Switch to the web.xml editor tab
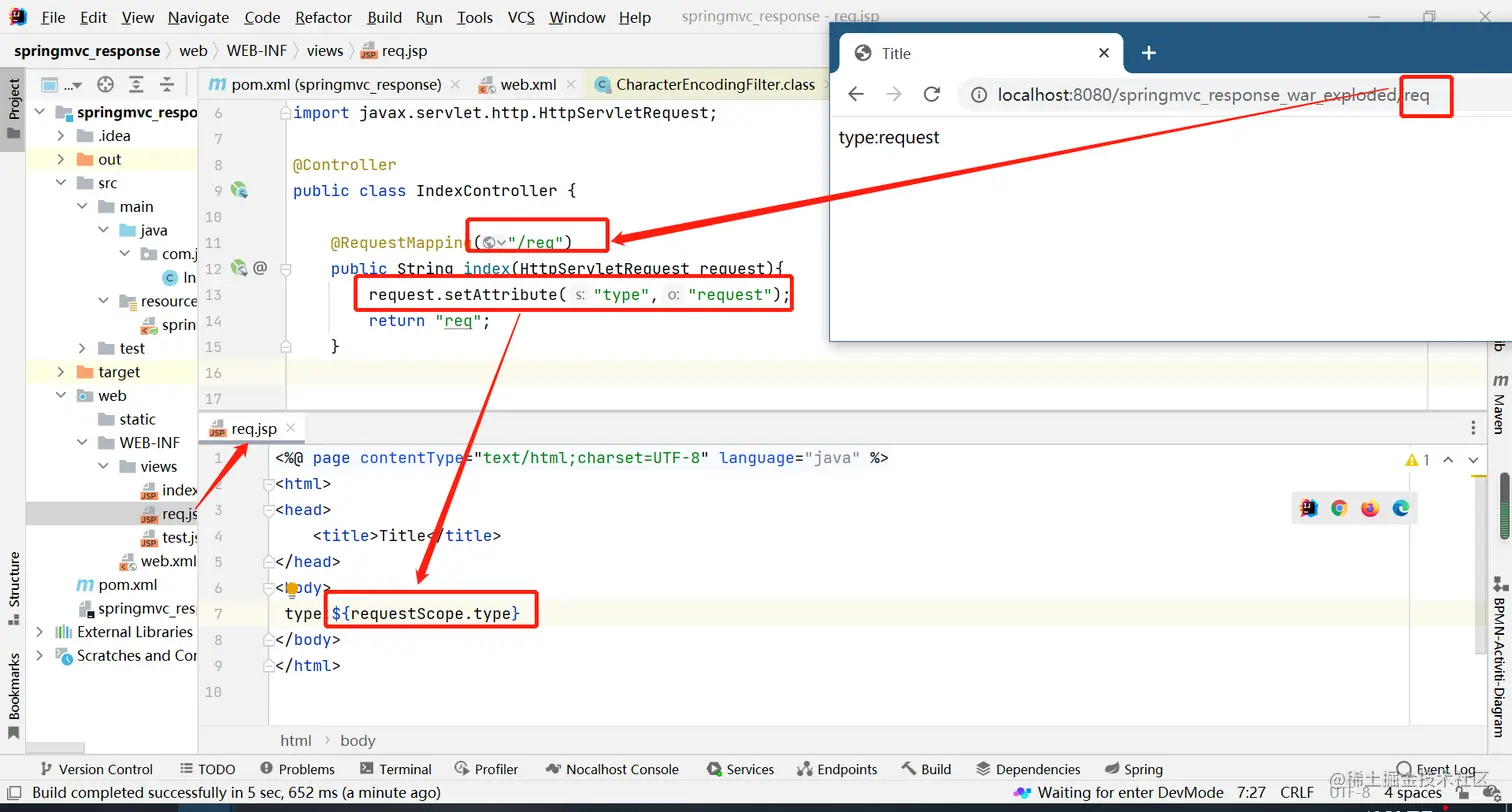This screenshot has height=812, width=1512. pyautogui.click(x=528, y=85)
